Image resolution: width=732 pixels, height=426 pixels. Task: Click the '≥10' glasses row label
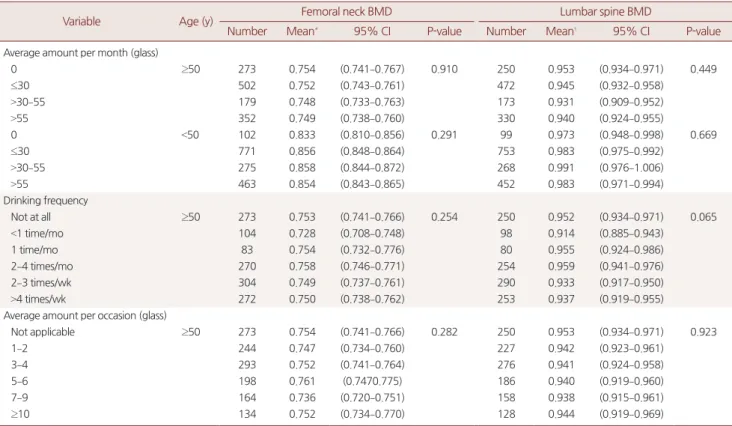click(20, 414)
